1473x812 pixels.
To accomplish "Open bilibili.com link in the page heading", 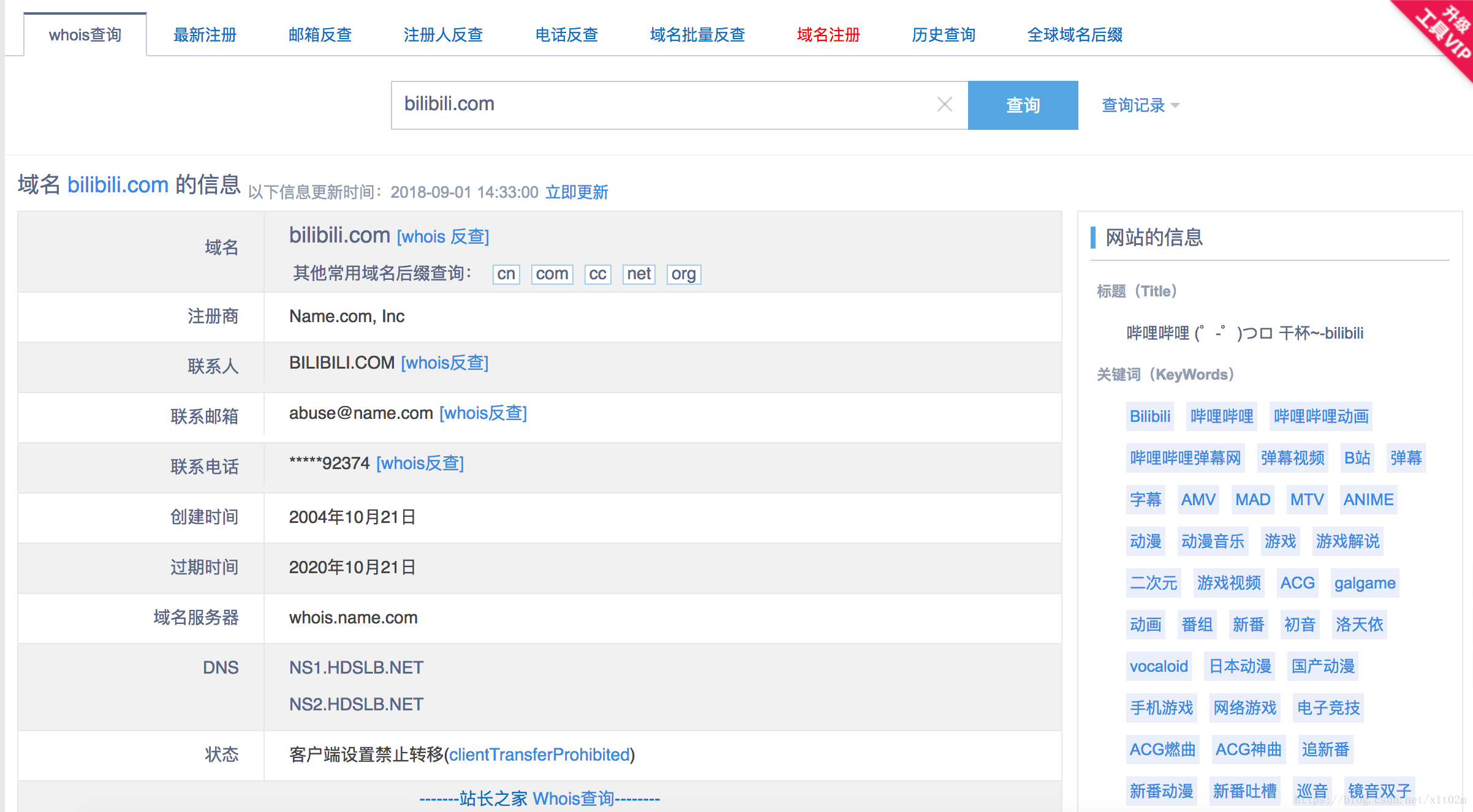I will click(x=118, y=185).
